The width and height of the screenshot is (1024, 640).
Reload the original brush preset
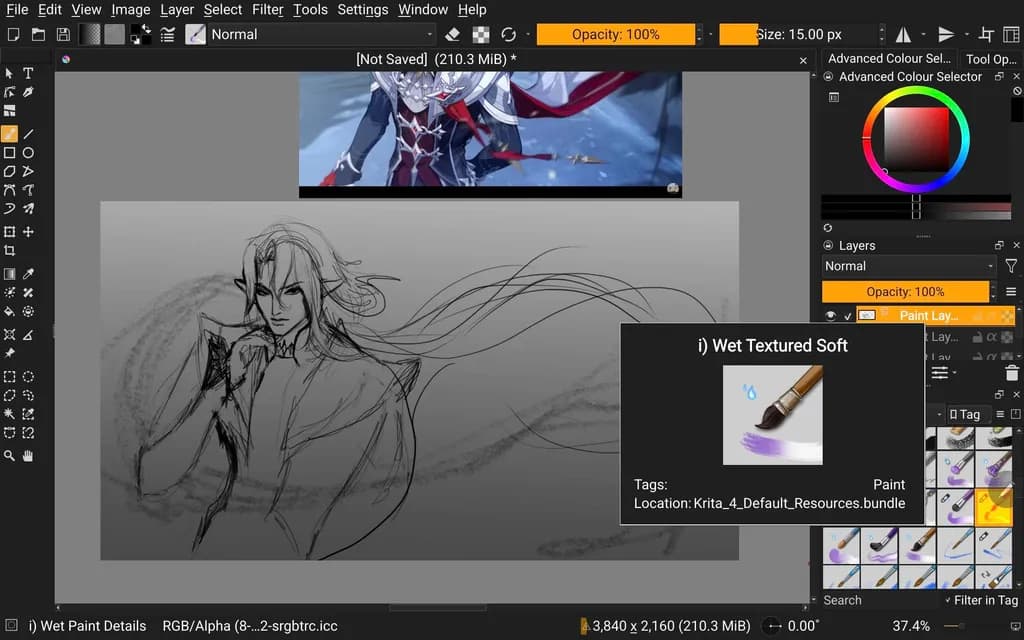pos(508,35)
